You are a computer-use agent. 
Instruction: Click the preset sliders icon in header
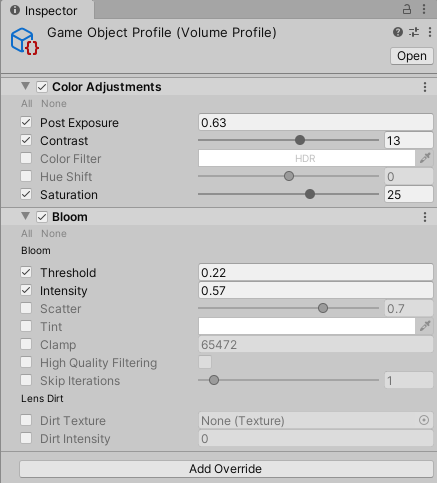point(414,32)
